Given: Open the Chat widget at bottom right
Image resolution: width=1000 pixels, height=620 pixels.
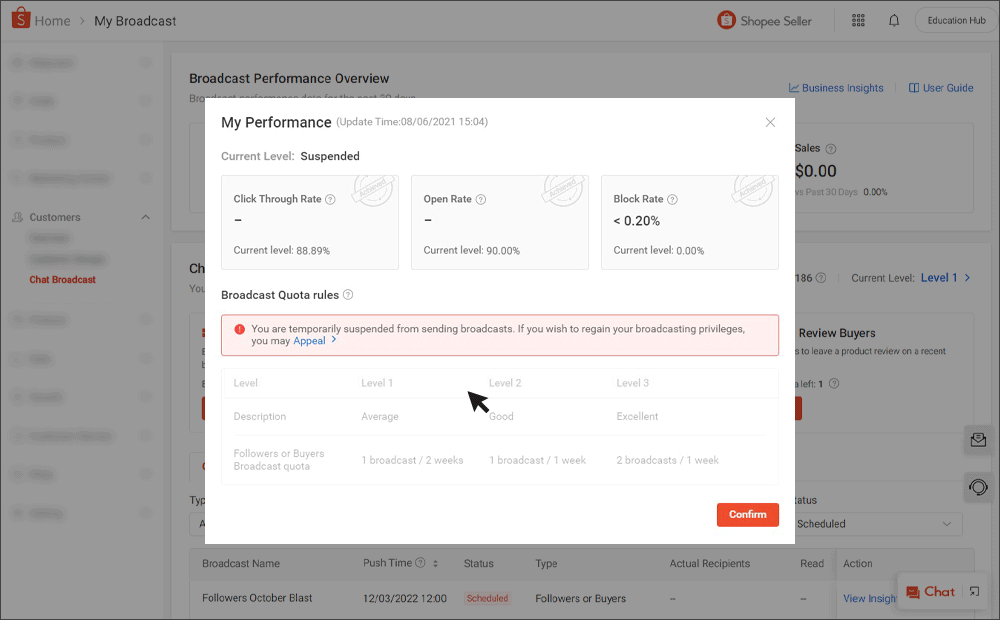Looking at the screenshot, I should (931, 591).
